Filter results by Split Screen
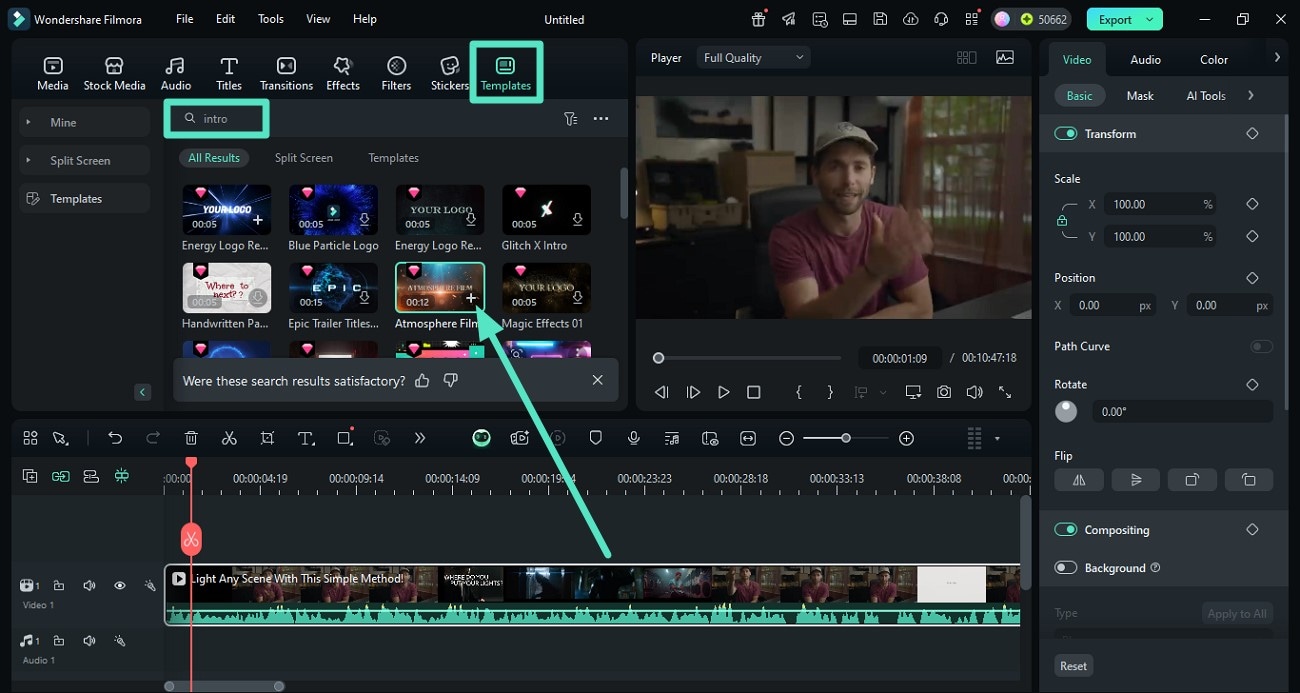This screenshot has width=1300, height=693. tap(304, 158)
